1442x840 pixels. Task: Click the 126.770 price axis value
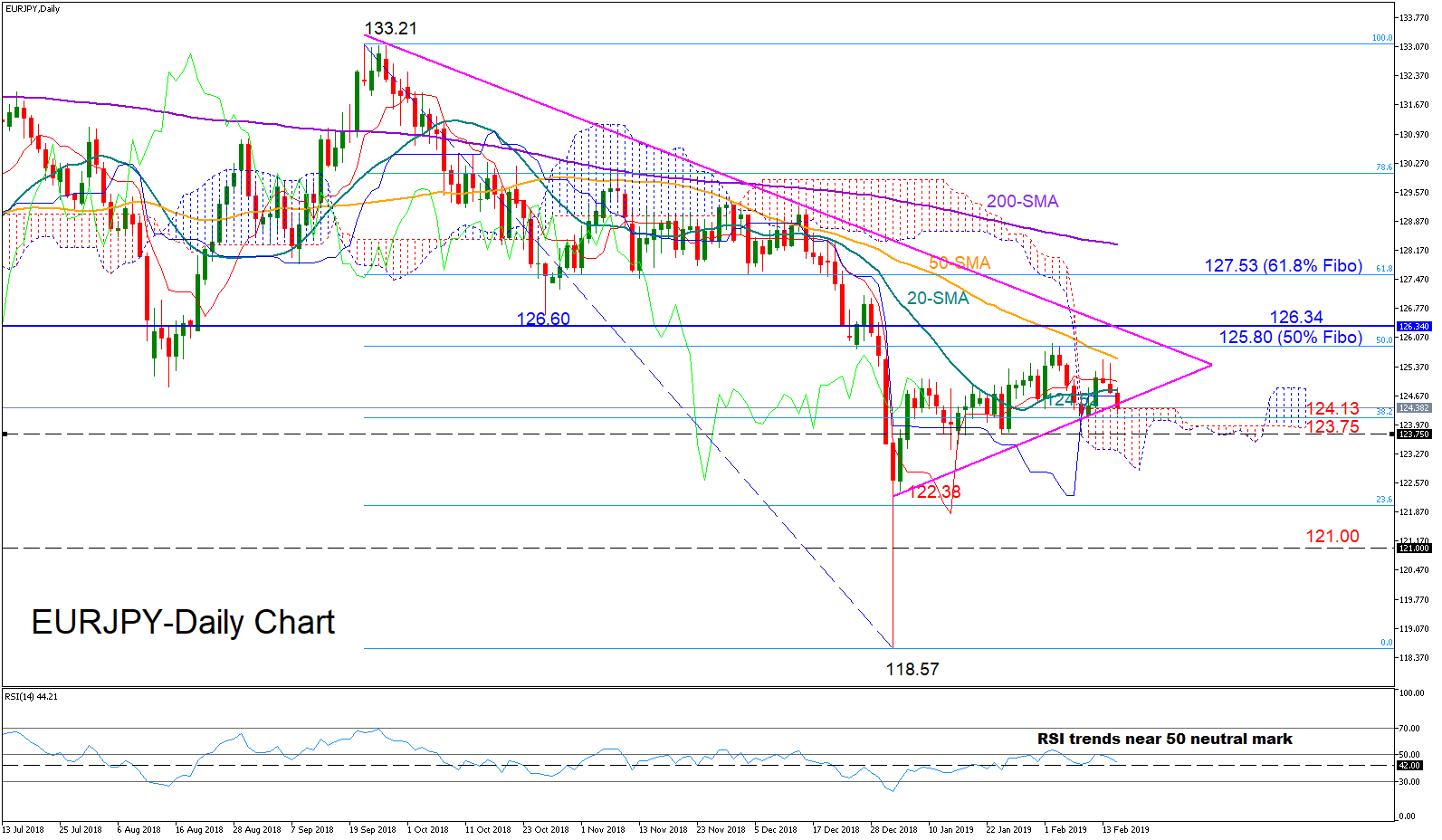tap(1414, 309)
